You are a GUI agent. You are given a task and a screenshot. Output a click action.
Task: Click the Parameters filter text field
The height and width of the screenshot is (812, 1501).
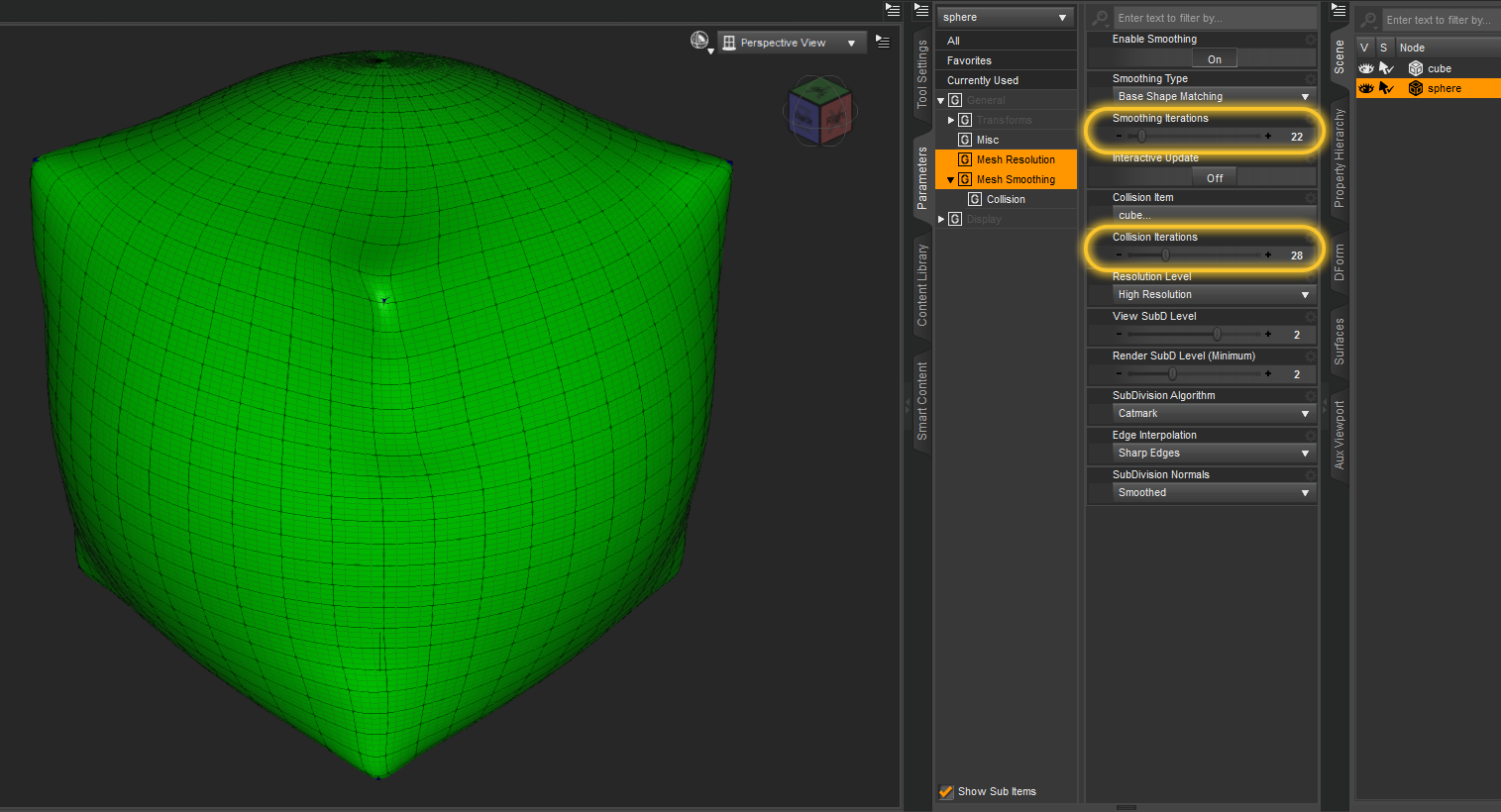(x=1215, y=18)
